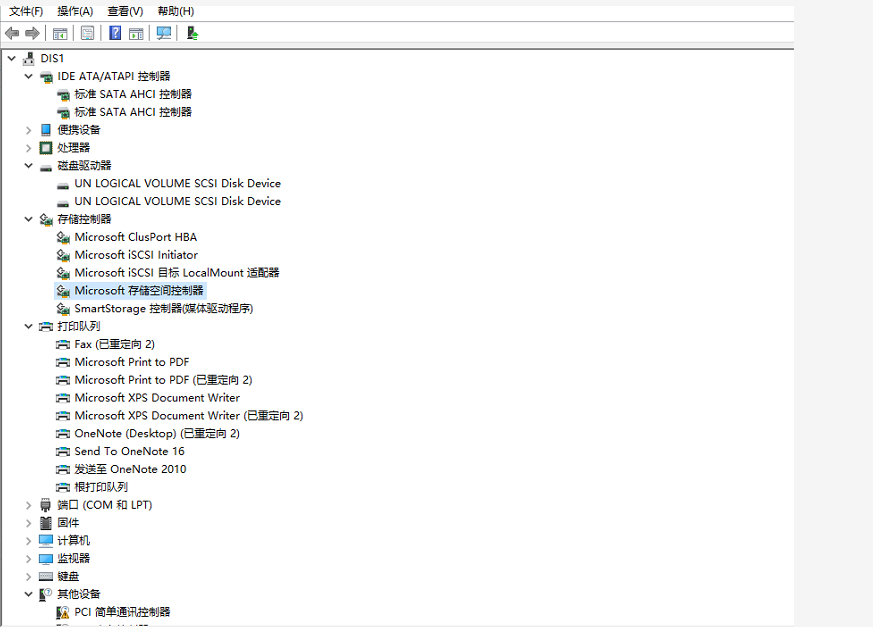Click the portable devices category icon
Image resolution: width=873 pixels, height=627 pixels.
tap(46, 130)
